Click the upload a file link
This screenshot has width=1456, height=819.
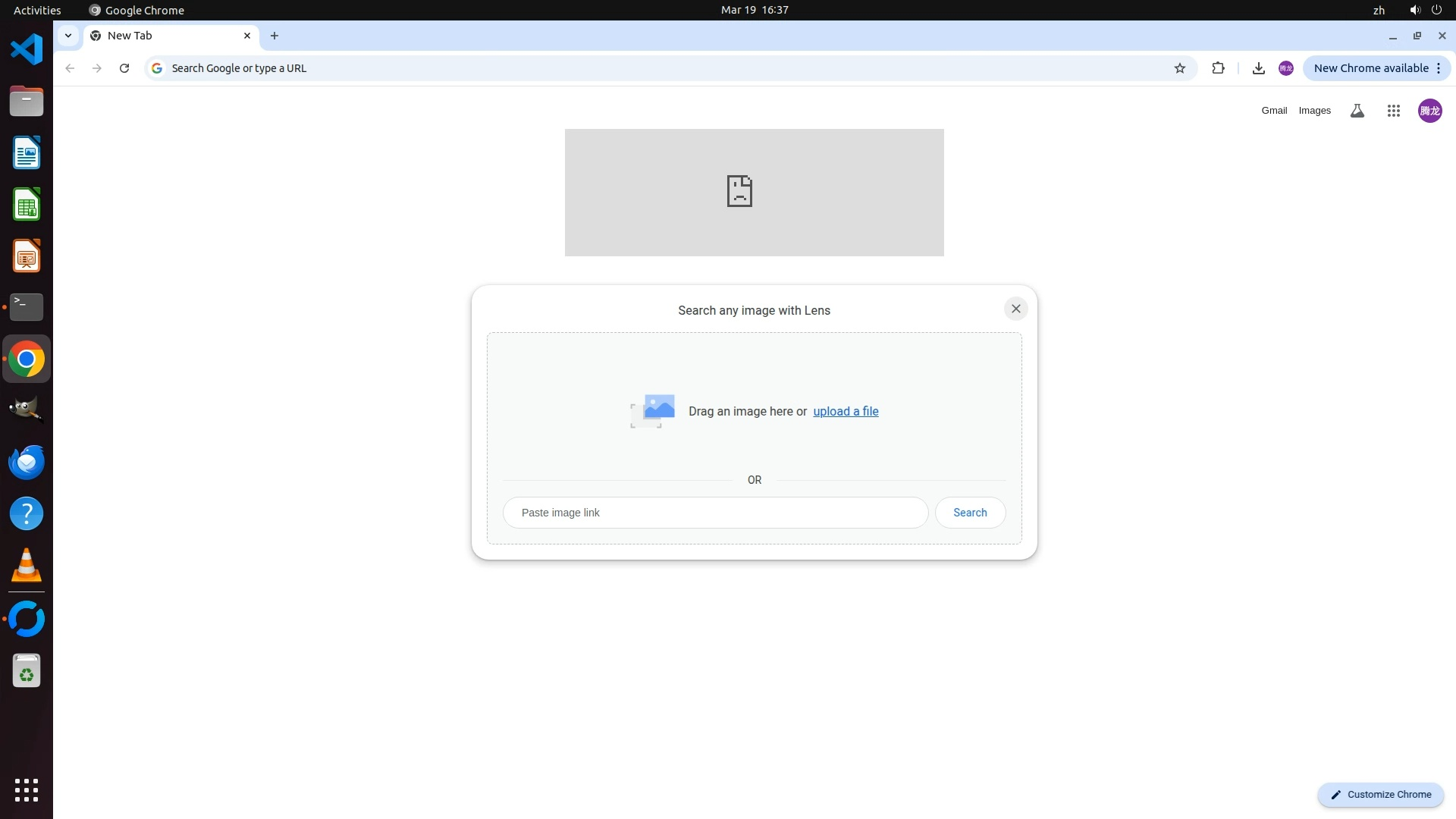(846, 411)
